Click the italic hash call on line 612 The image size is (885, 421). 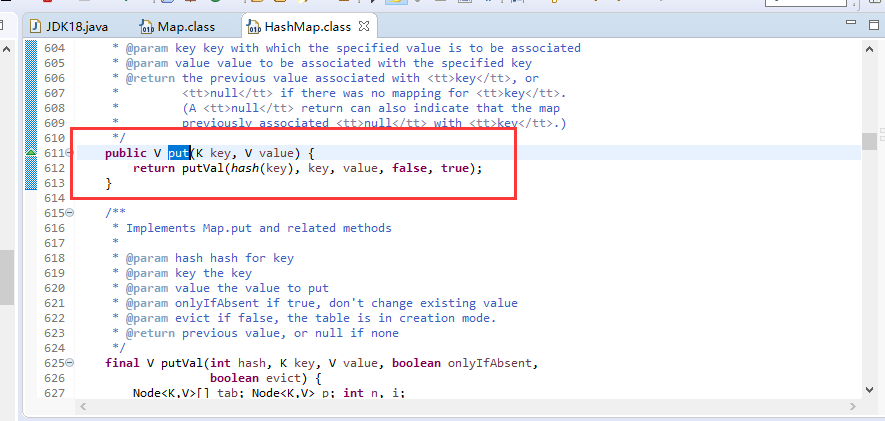click(244, 168)
